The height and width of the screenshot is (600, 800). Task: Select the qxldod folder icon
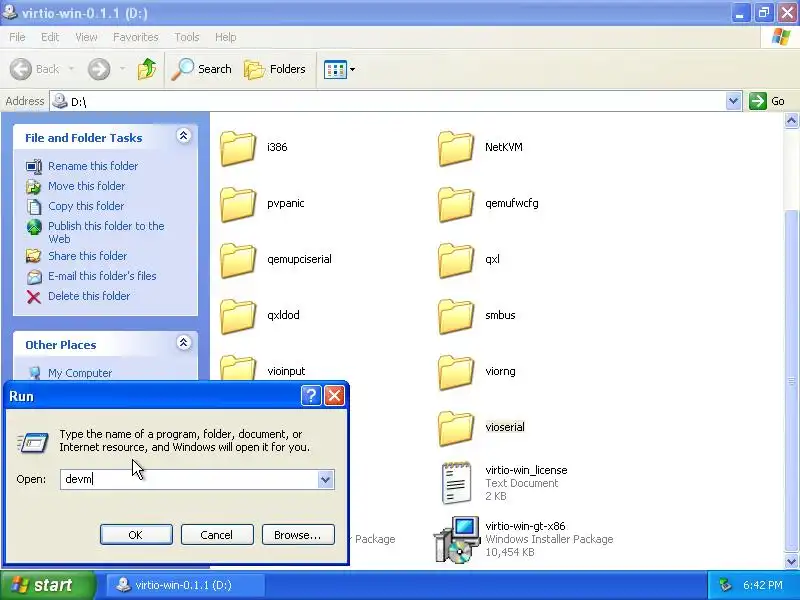238,316
